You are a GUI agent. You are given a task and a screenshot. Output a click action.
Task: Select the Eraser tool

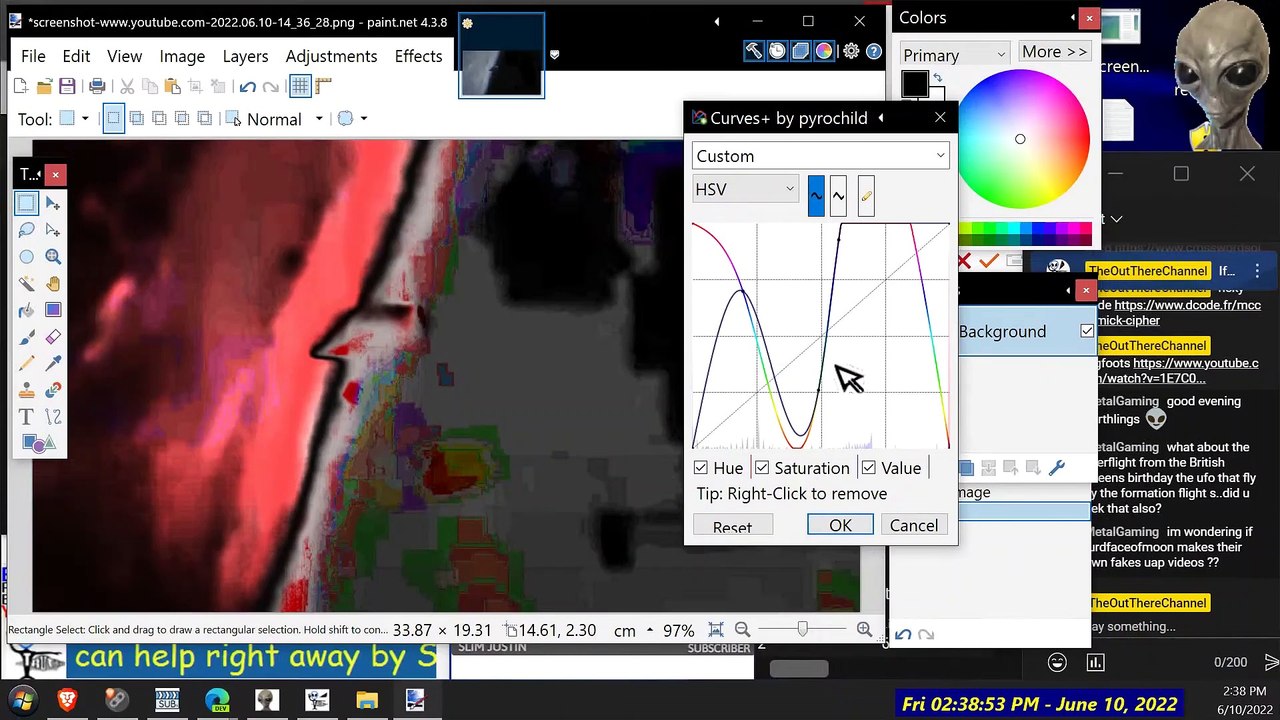click(53, 337)
